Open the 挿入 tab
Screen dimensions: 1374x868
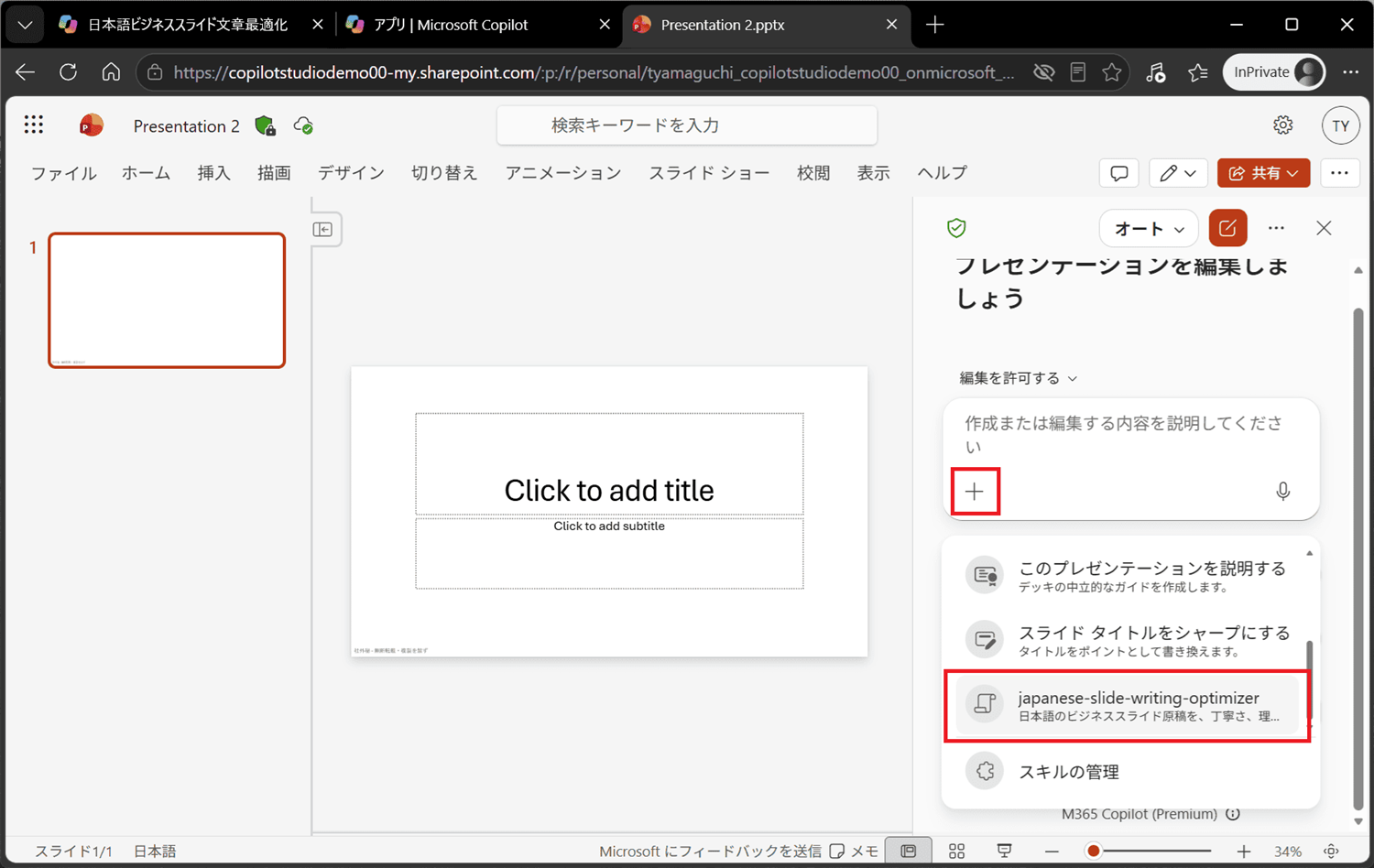[x=214, y=173]
